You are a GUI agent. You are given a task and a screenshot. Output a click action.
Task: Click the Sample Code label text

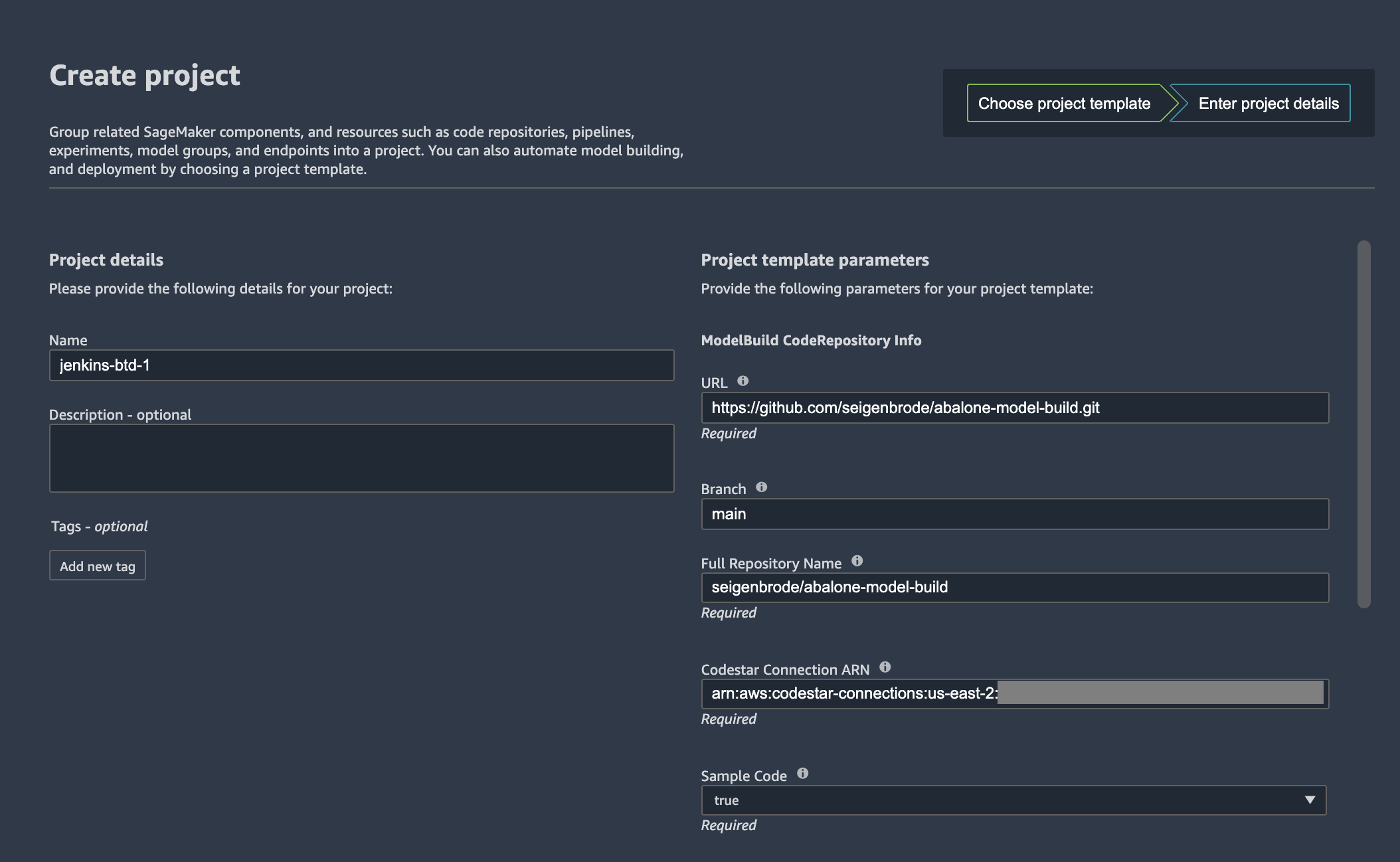pyautogui.click(x=744, y=776)
